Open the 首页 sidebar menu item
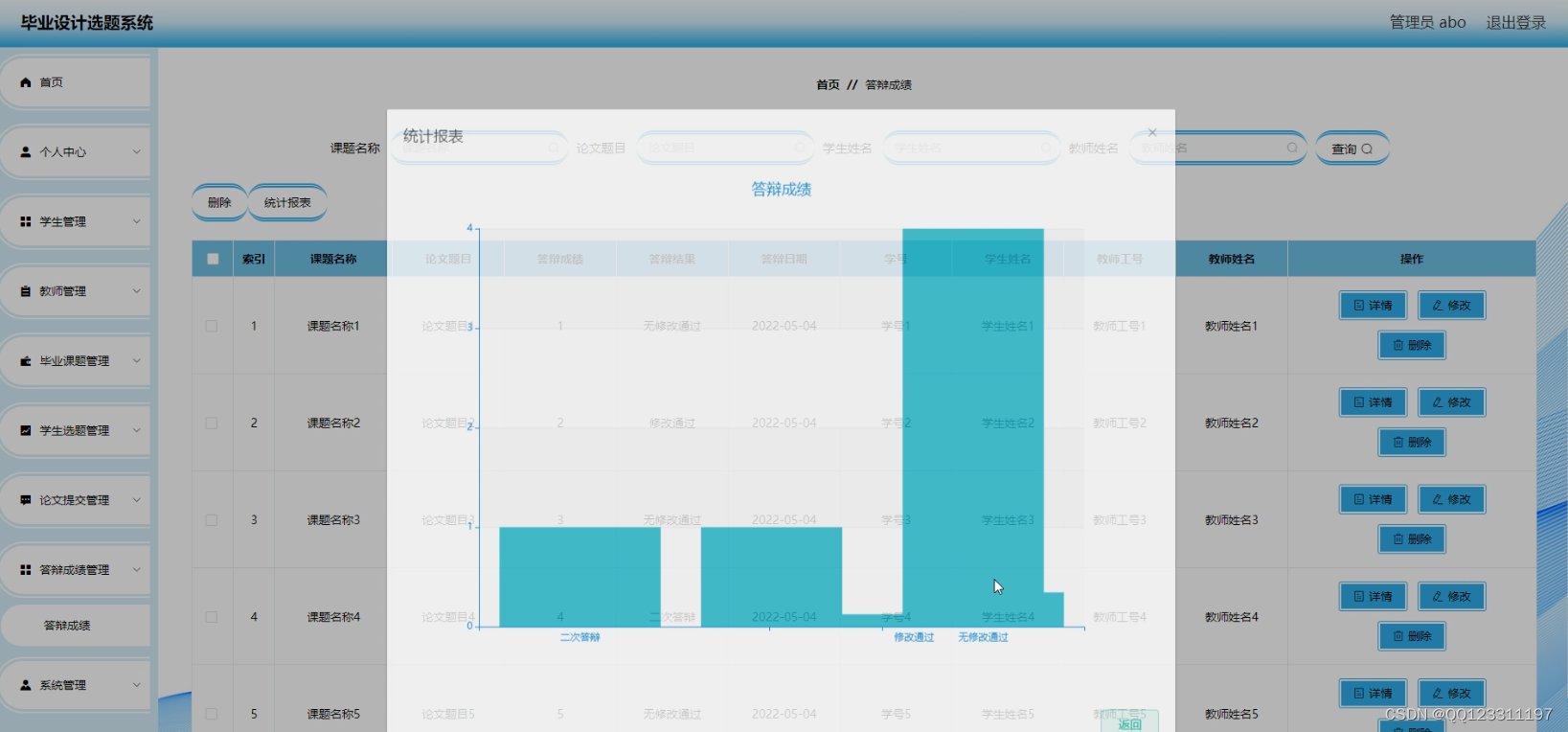This screenshot has height=732, width=1568. [76, 82]
